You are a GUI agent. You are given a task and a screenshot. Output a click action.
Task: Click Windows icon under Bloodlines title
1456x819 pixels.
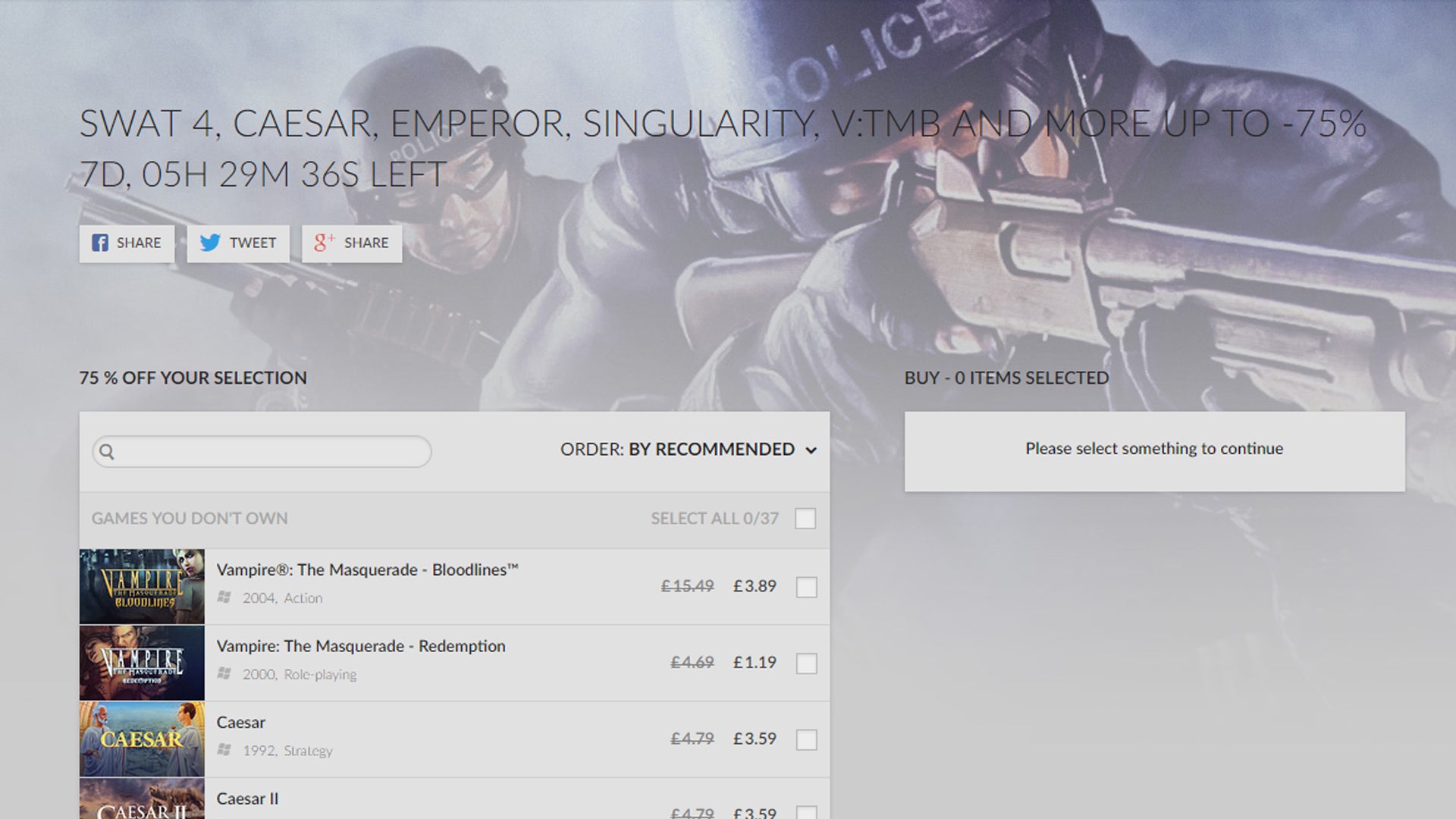click(x=224, y=598)
